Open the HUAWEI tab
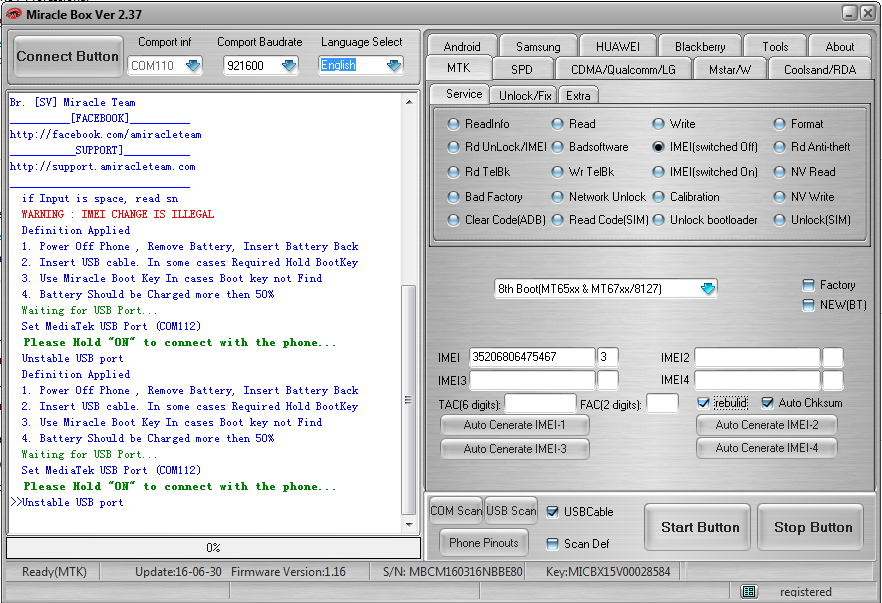Screen dimensions: 882x603 click(x=618, y=47)
